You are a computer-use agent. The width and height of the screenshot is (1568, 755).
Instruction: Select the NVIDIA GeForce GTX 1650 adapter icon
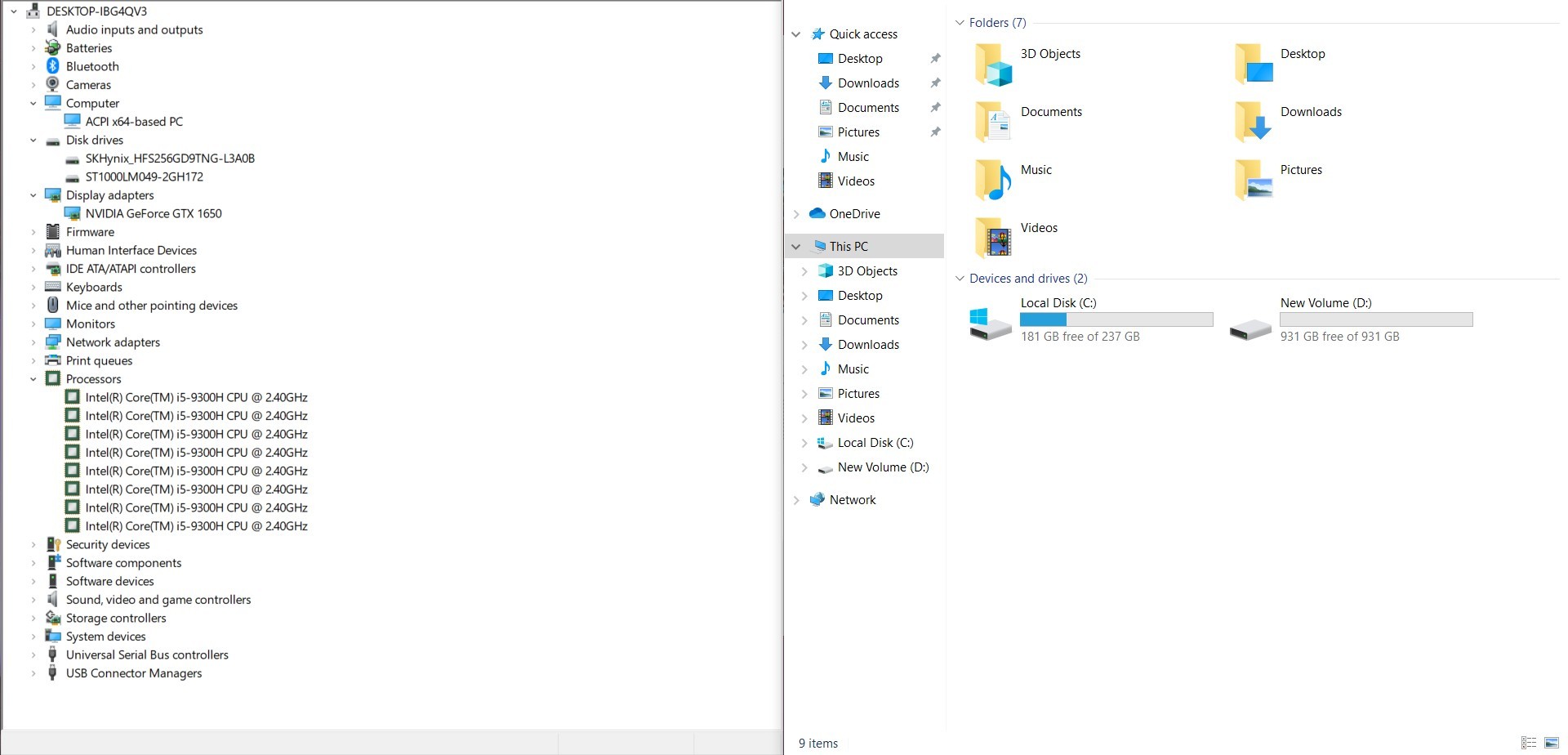pos(73,213)
